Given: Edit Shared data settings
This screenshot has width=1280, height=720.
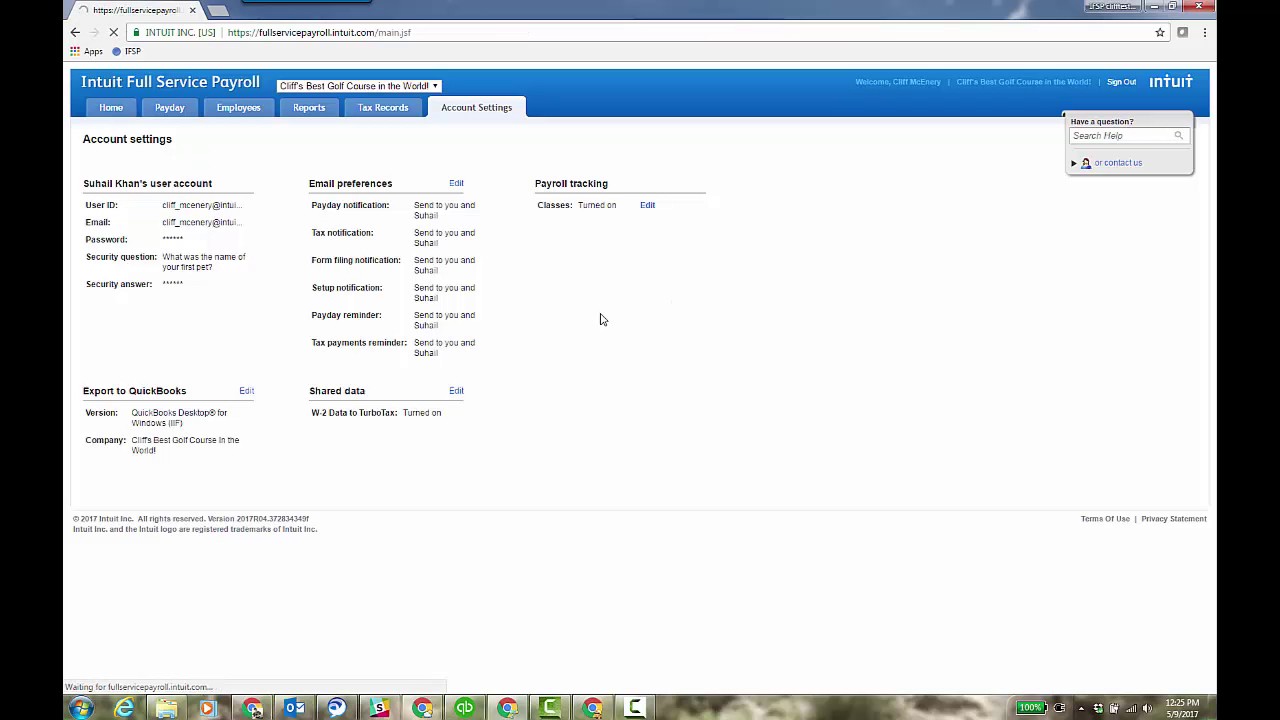Looking at the screenshot, I should (456, 391).
